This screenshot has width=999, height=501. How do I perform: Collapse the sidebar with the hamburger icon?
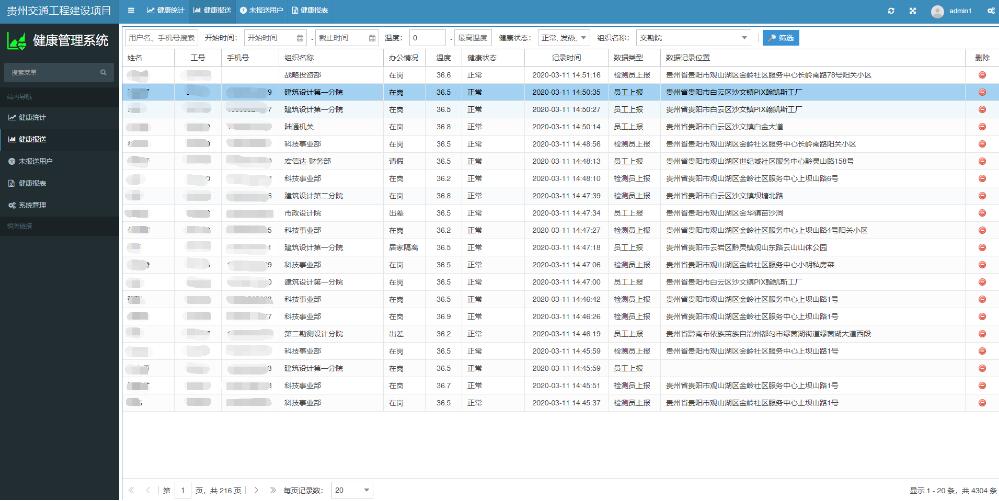pyautogui.click(x=131, y=11)
